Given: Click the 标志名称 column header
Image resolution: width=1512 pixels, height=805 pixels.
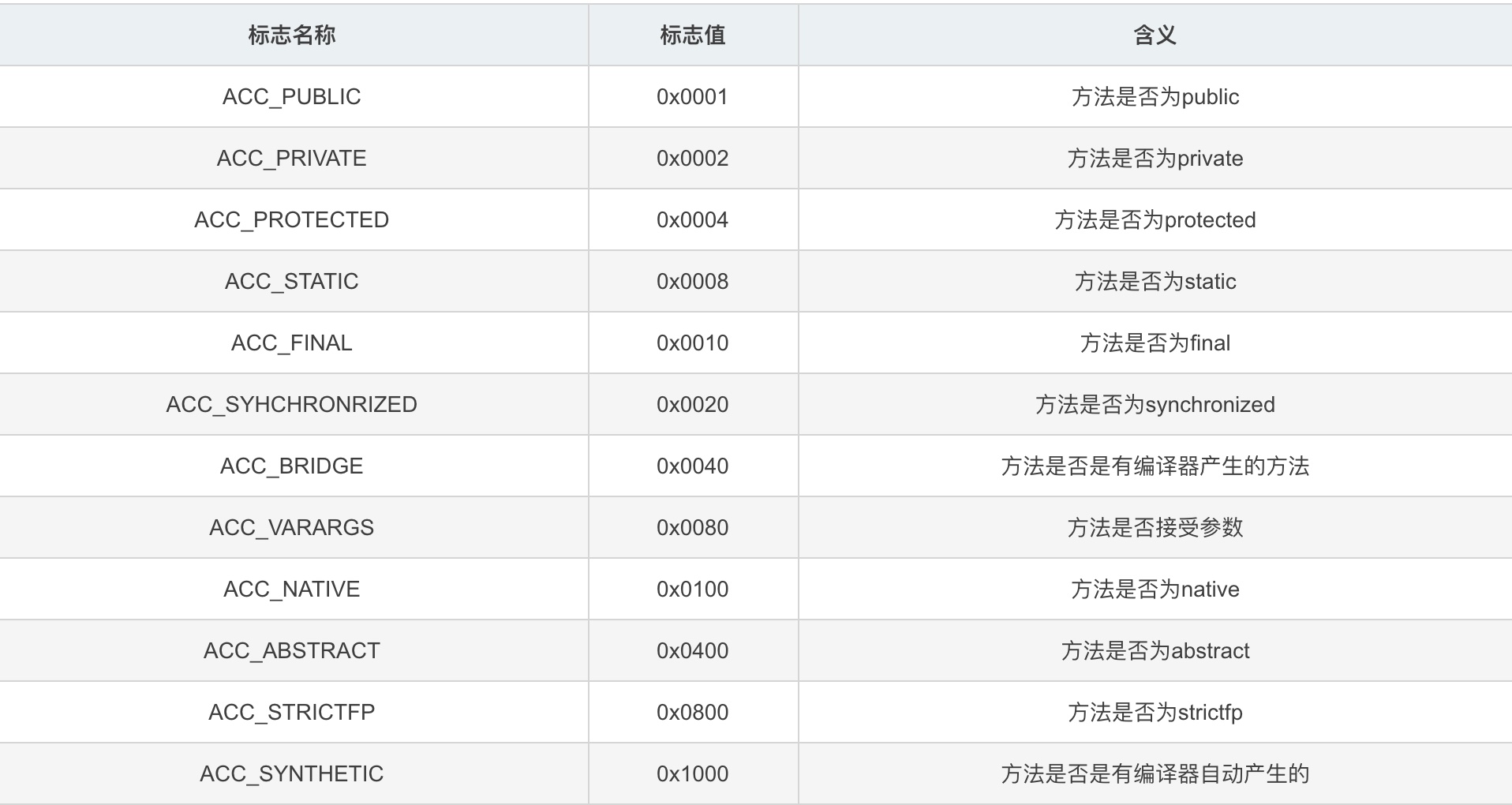Looking at the screenshot, I should pyautogui.click(x=292, y=35).
